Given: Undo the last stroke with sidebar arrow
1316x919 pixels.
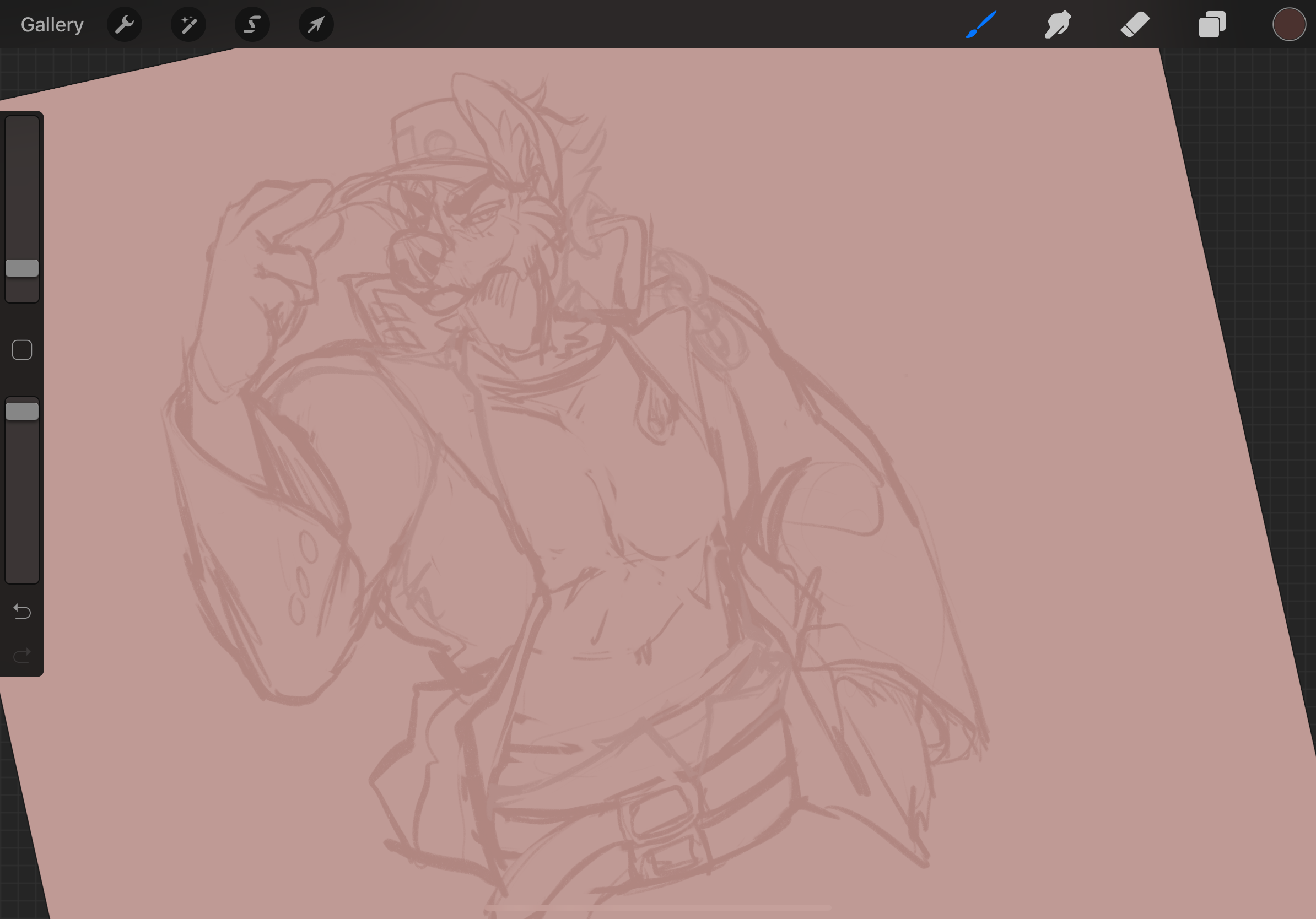Looking at the screenshot, I should tap(22, 612).
